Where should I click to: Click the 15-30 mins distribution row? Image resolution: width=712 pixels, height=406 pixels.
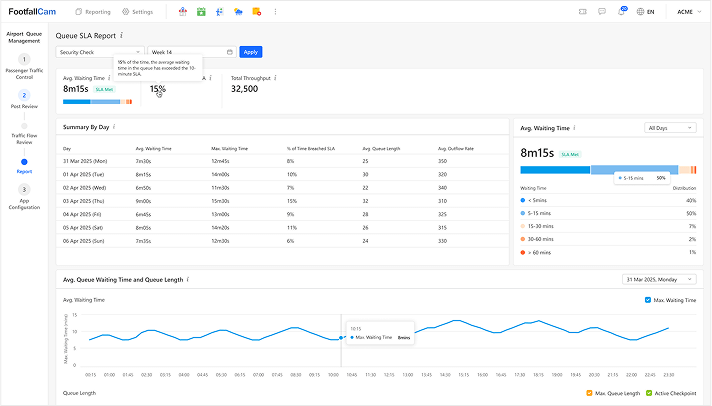tap(608, 226)
